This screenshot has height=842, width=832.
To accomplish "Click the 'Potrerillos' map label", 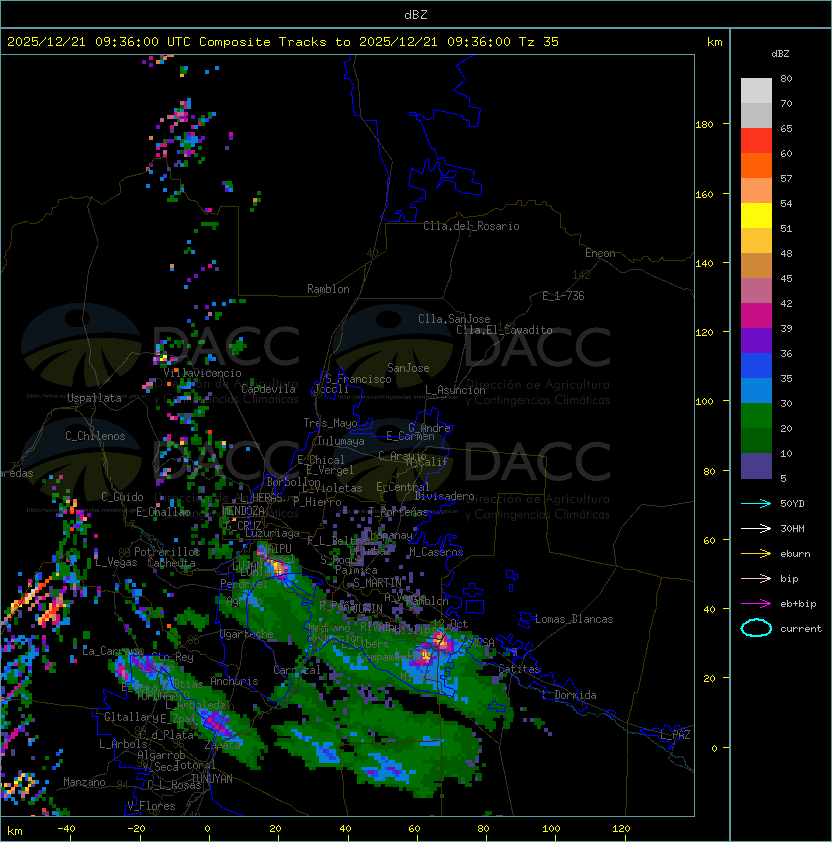I will pyautogui.click(x=167, y=552).
